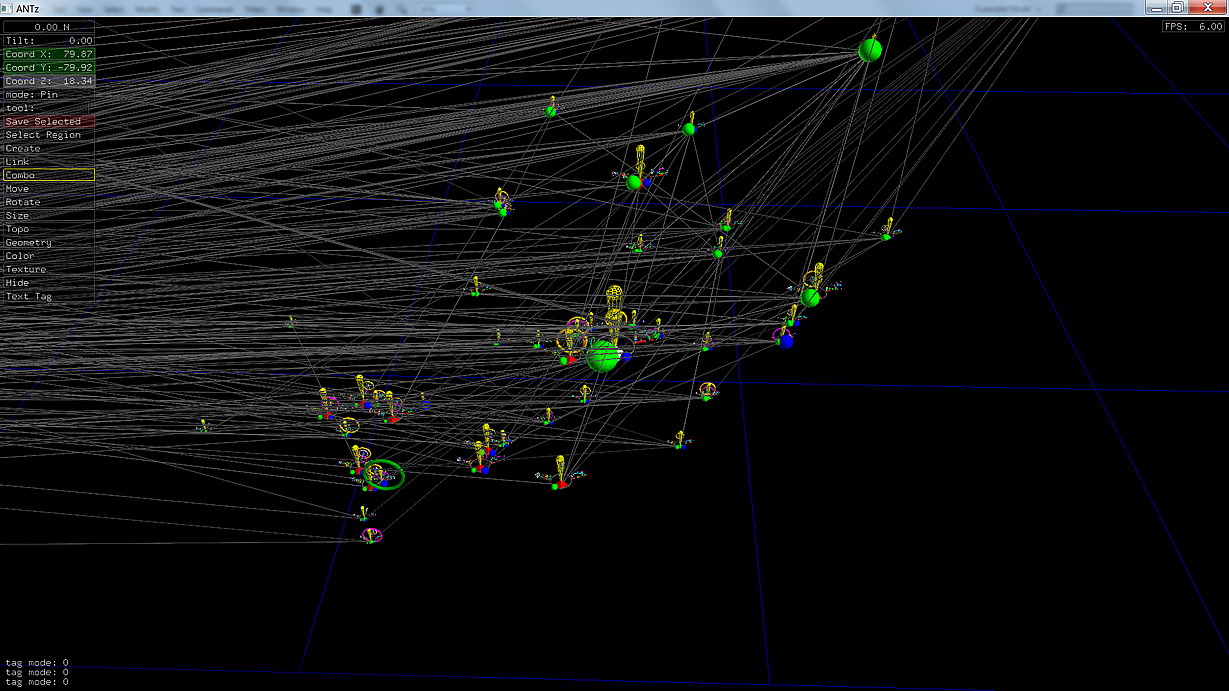1229x691 pixels.
Task: Click the largest green sphere node
Action: 603,356
